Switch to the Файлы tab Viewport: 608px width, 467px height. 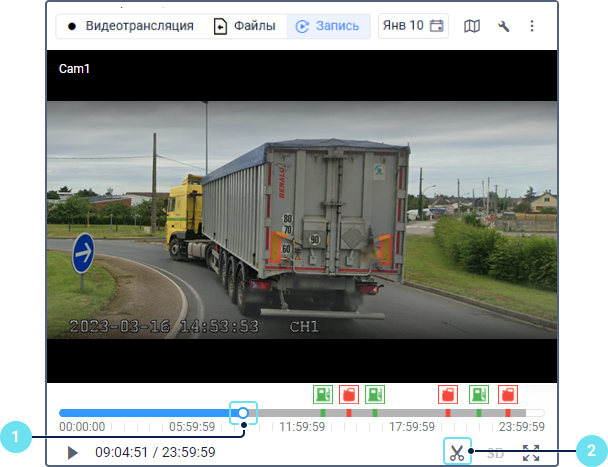point(245,26)
